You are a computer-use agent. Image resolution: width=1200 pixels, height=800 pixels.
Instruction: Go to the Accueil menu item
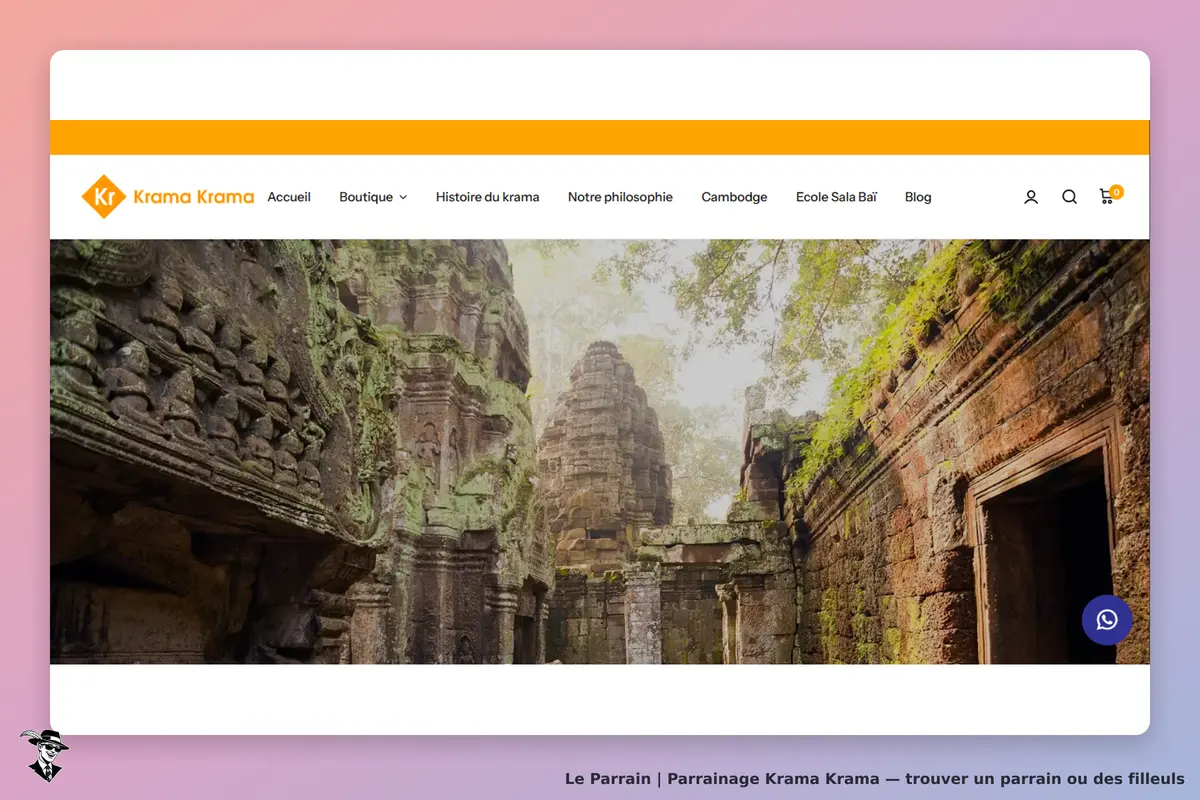point(289,197)
